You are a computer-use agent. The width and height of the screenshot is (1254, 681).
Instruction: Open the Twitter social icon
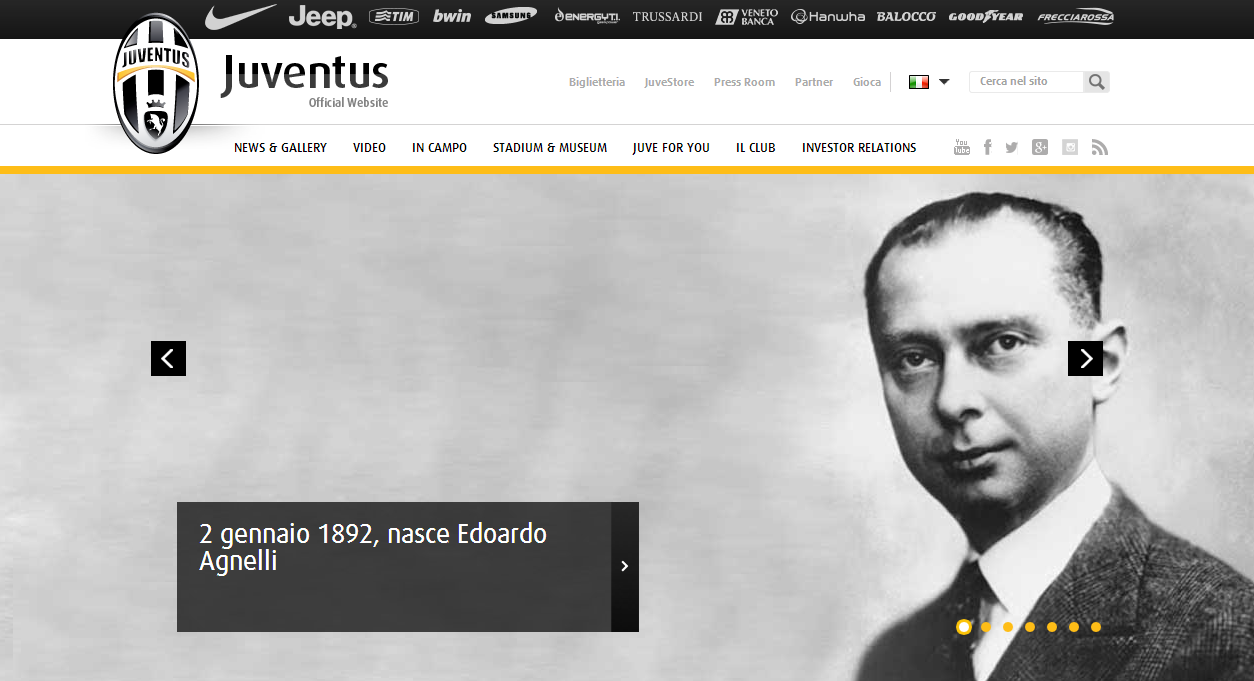[x=1012, y=147]
